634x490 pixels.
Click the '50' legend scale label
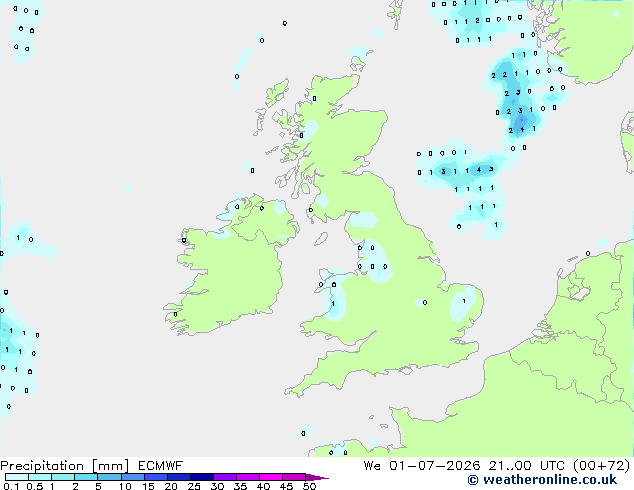click(x=309, y=486)
